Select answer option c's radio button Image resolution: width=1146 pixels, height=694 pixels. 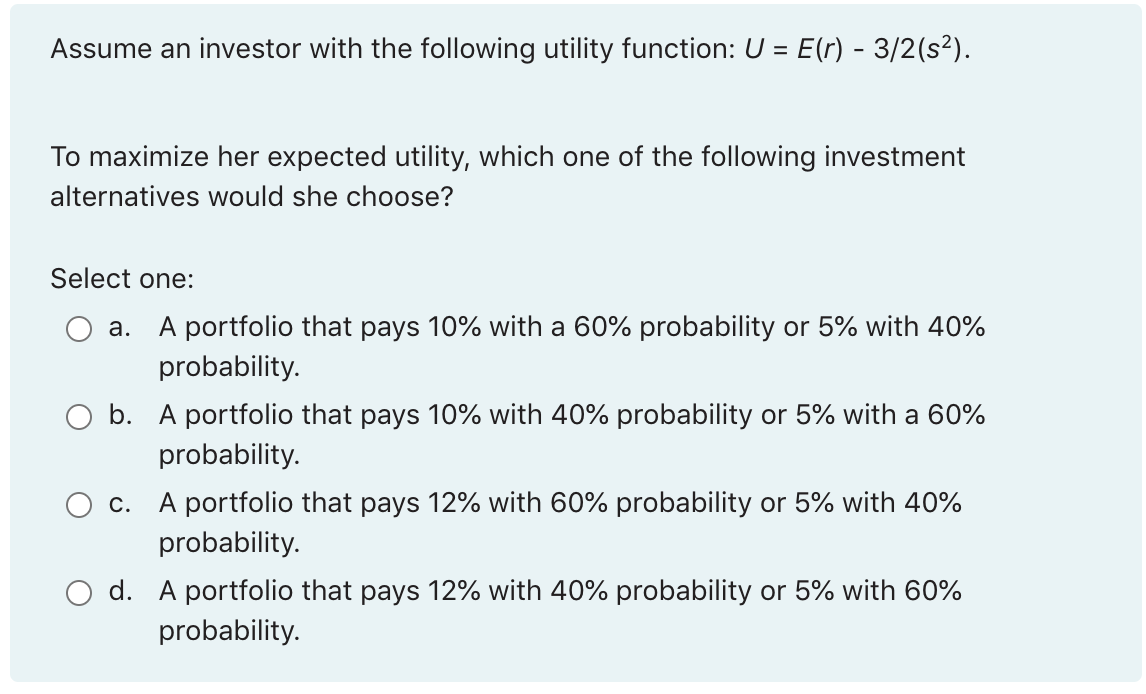coord(80,503)
